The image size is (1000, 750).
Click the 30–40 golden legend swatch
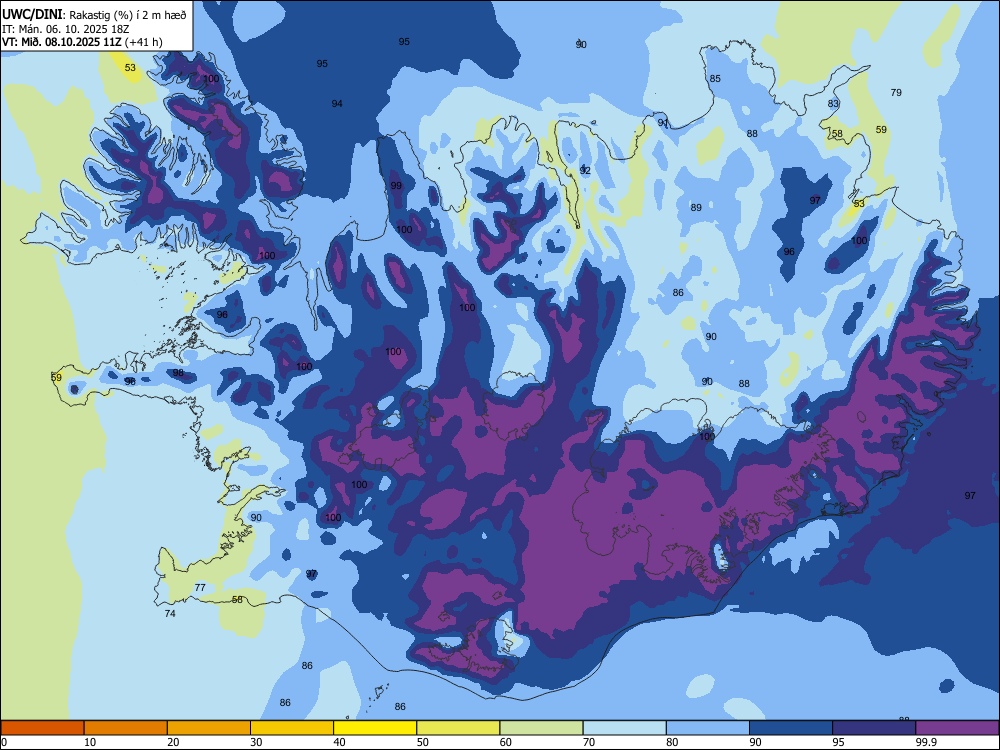click(x=292, y=728)
